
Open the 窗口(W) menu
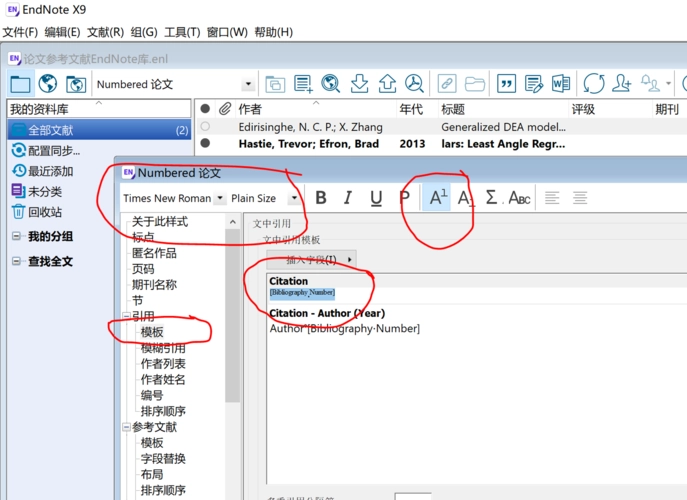[x=227, y=32]
